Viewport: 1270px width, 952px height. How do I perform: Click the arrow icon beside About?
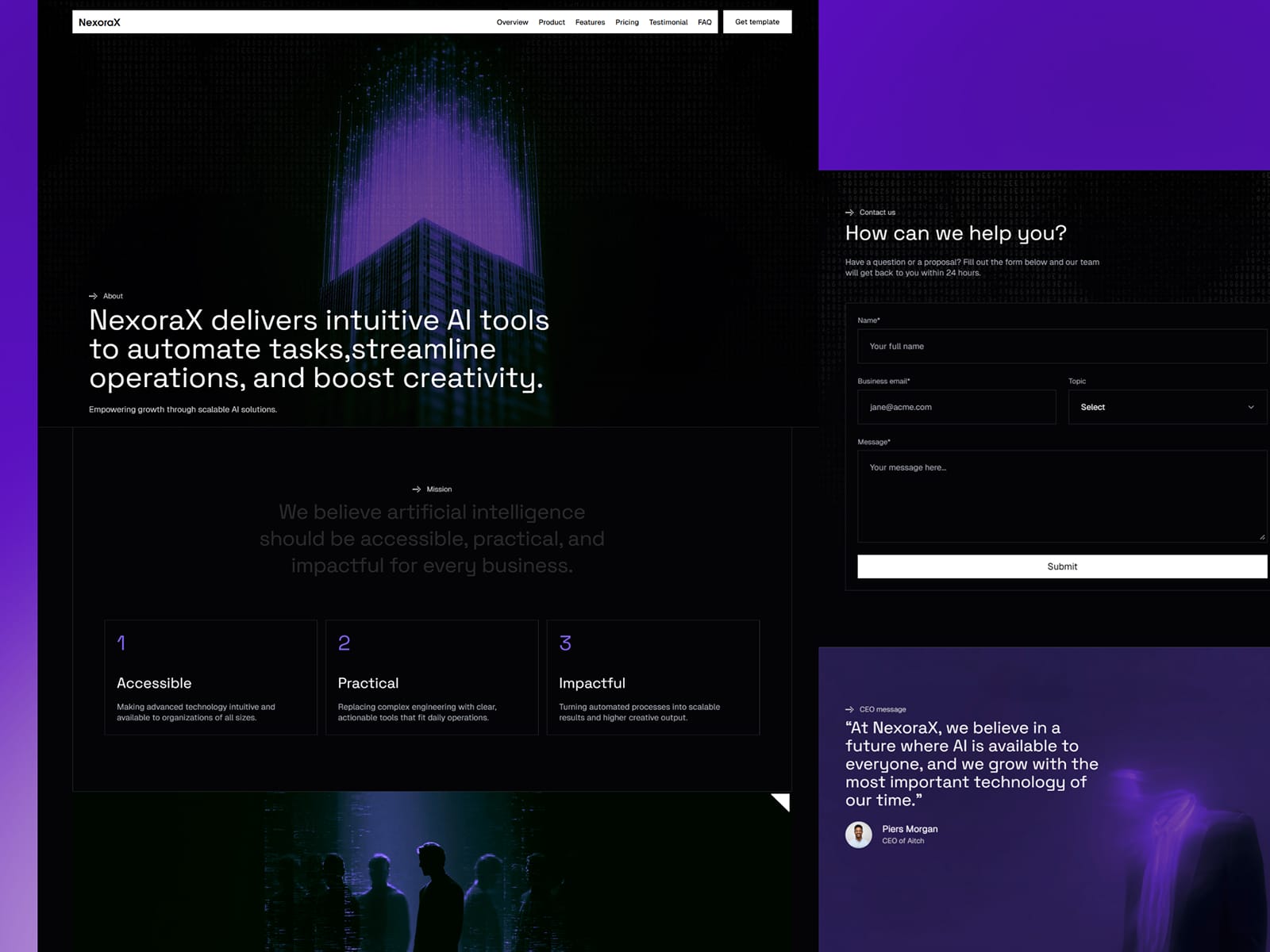[93, 296]
